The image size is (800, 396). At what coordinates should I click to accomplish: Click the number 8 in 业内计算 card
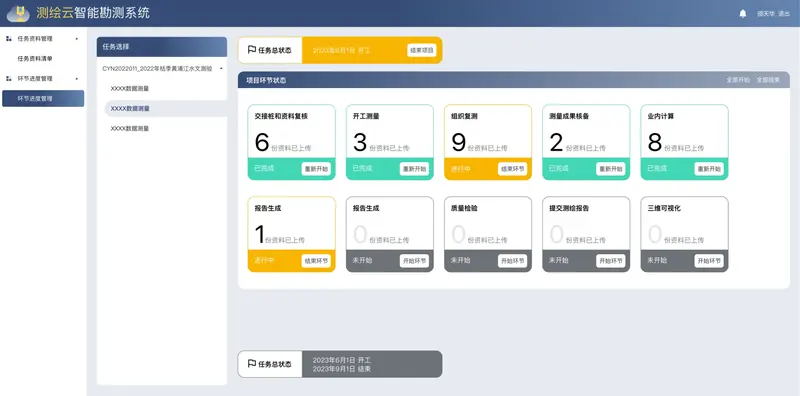point(655,142)
